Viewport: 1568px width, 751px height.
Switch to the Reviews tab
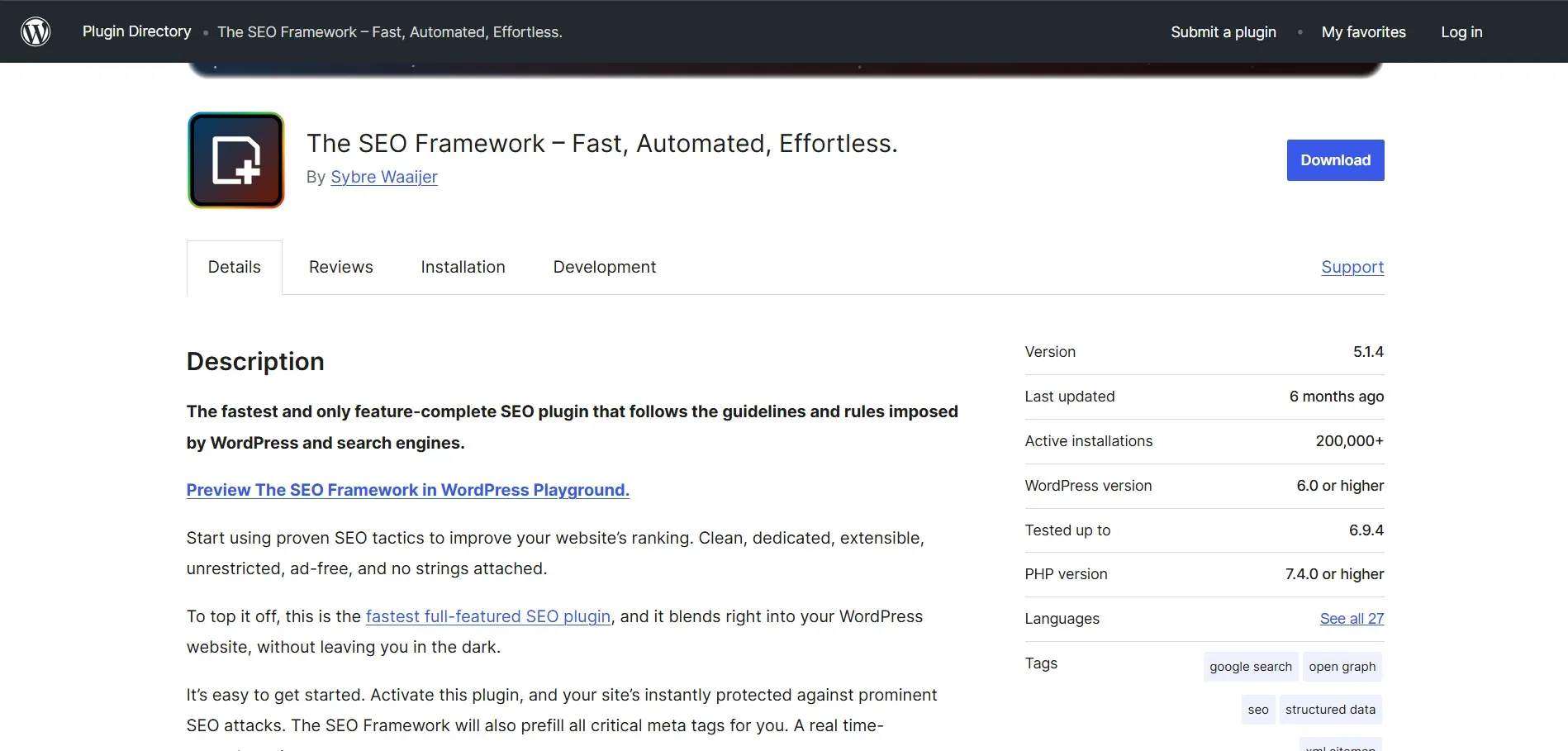[x=341, y=267]
